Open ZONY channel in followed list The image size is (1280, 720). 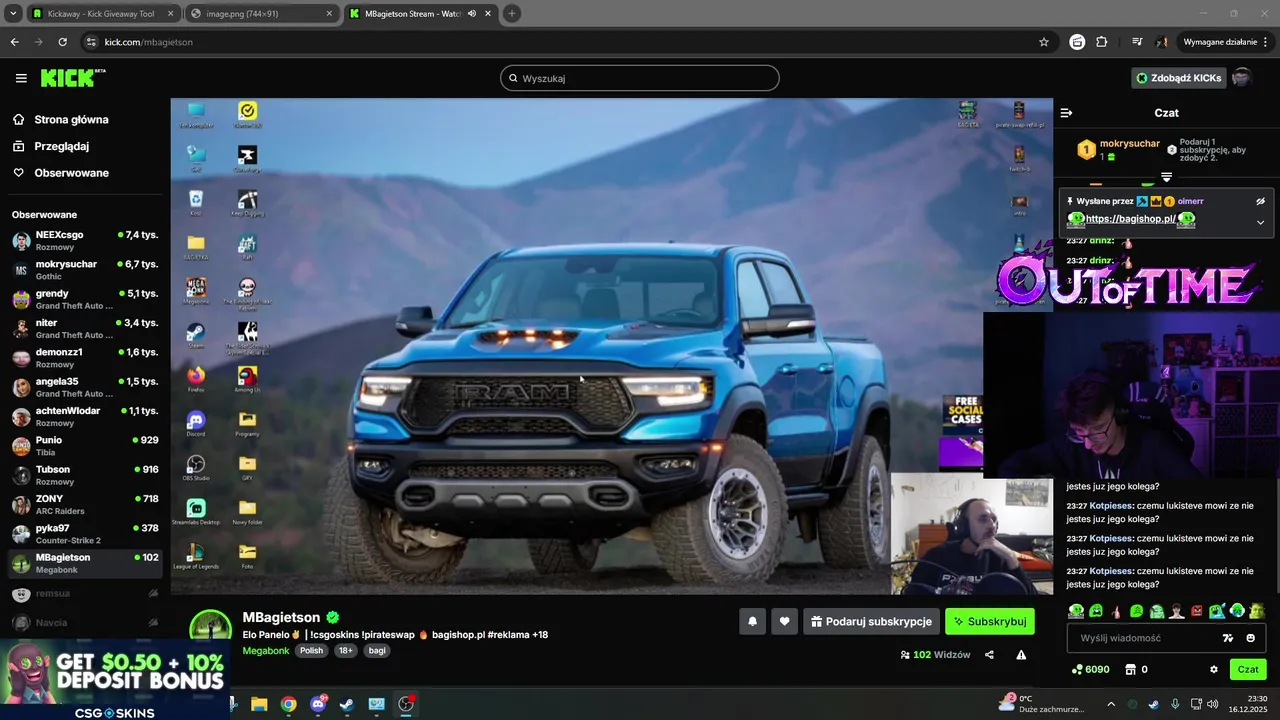[85, 504]
